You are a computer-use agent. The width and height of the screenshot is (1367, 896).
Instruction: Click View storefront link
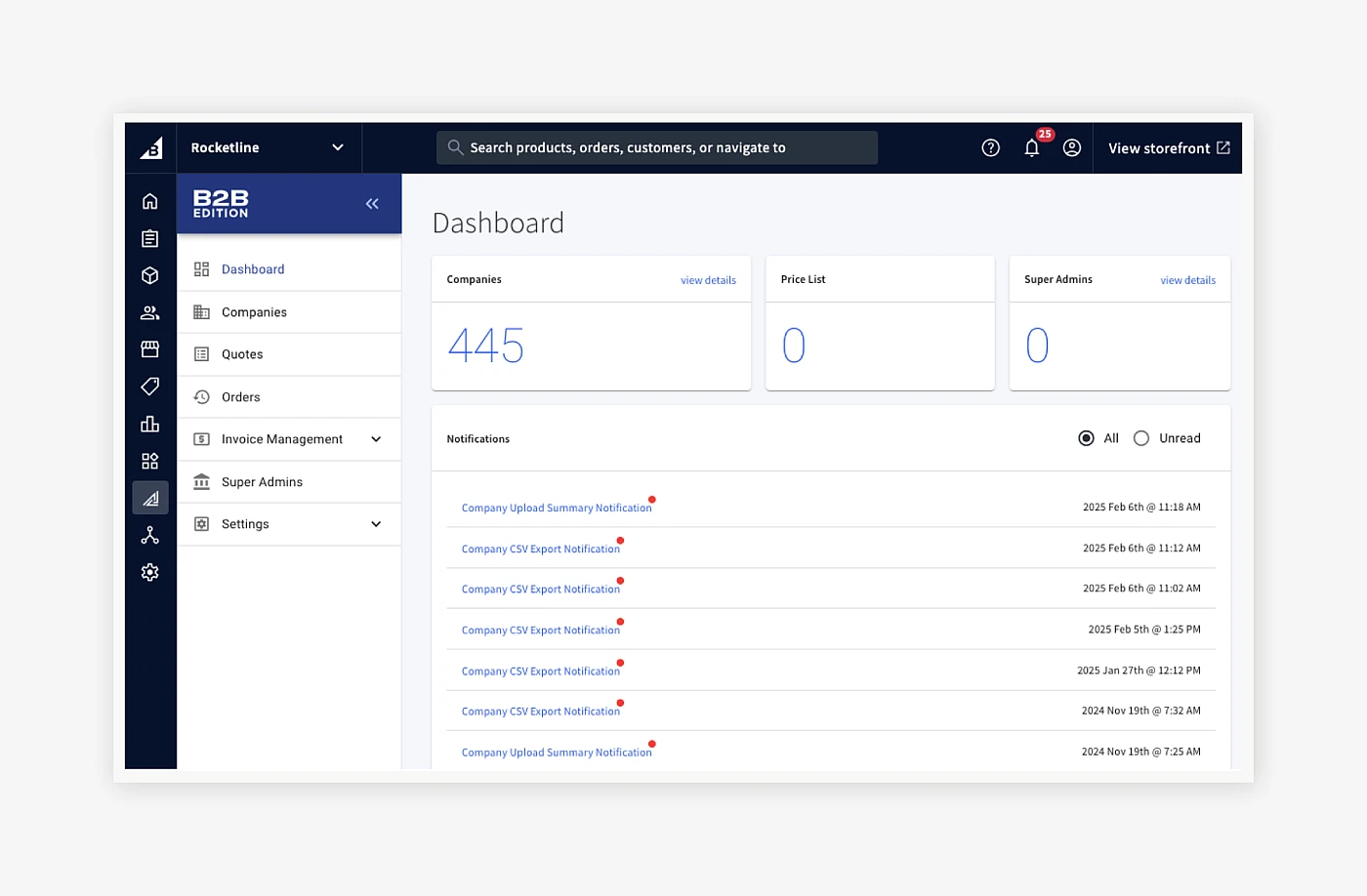coord(1169,148)
